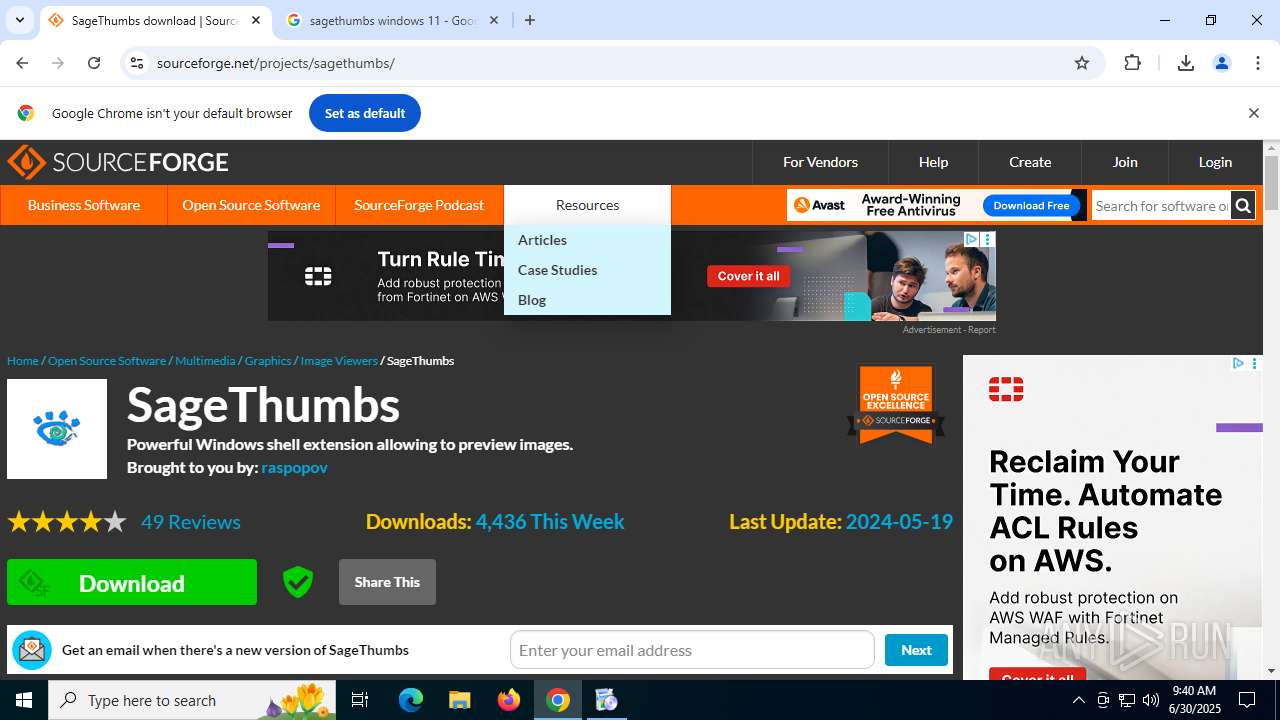The width and height of the screenshot is (1280, 720).
Task: Open Chrome profile avatar
Action: pos(1222,63)
